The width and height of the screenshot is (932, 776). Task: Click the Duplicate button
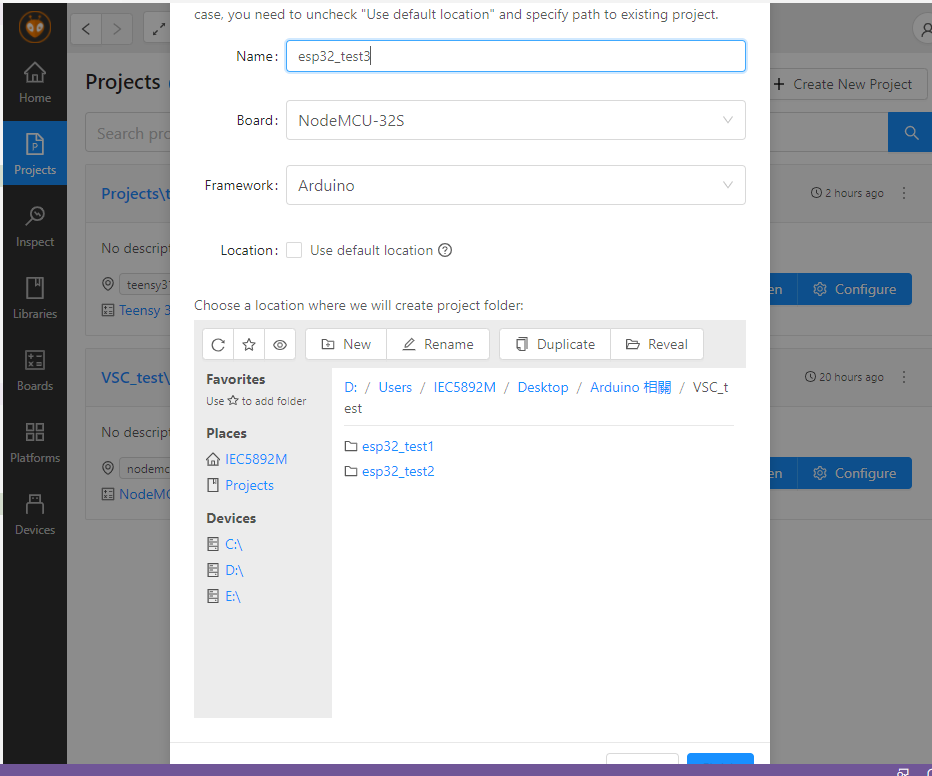(x=555, y=345)
